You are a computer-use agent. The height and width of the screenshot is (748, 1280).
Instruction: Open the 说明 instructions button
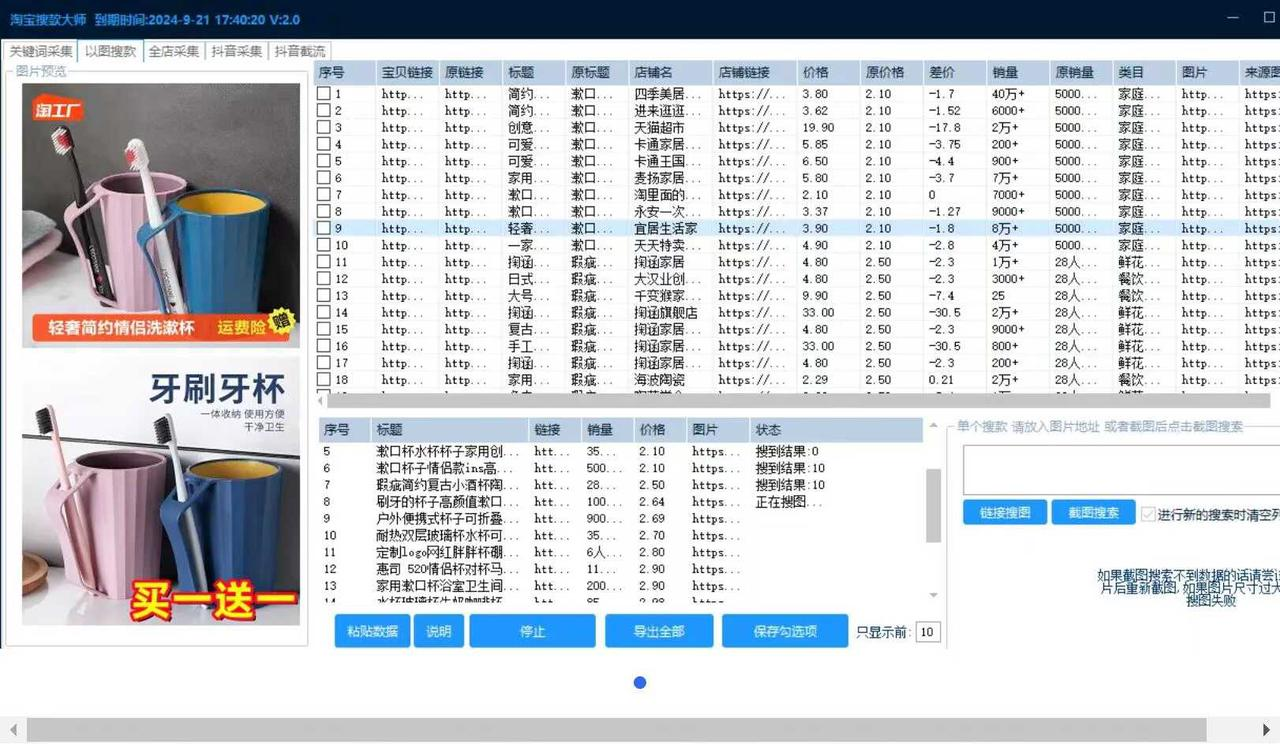click(x=438, y=631)
